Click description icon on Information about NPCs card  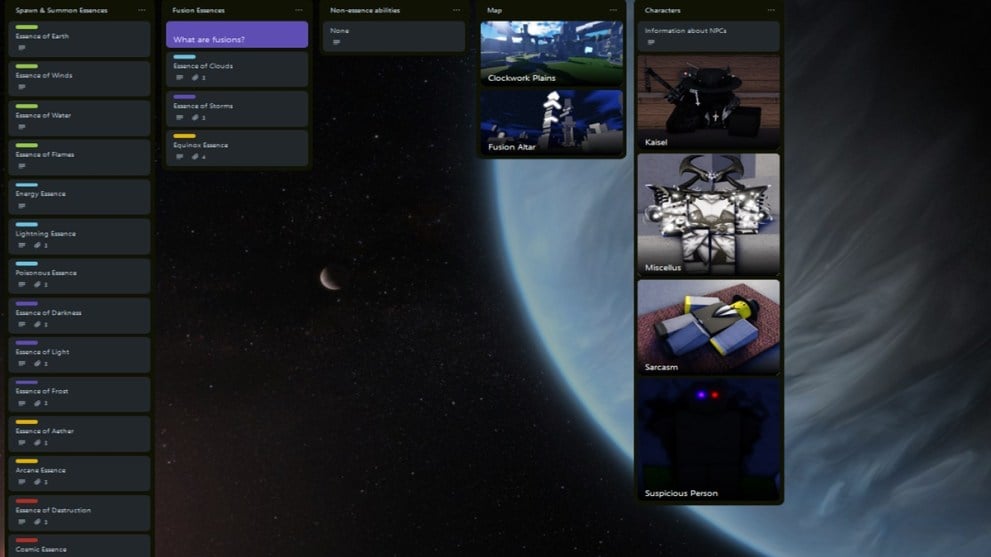click(x=651, y=43)
